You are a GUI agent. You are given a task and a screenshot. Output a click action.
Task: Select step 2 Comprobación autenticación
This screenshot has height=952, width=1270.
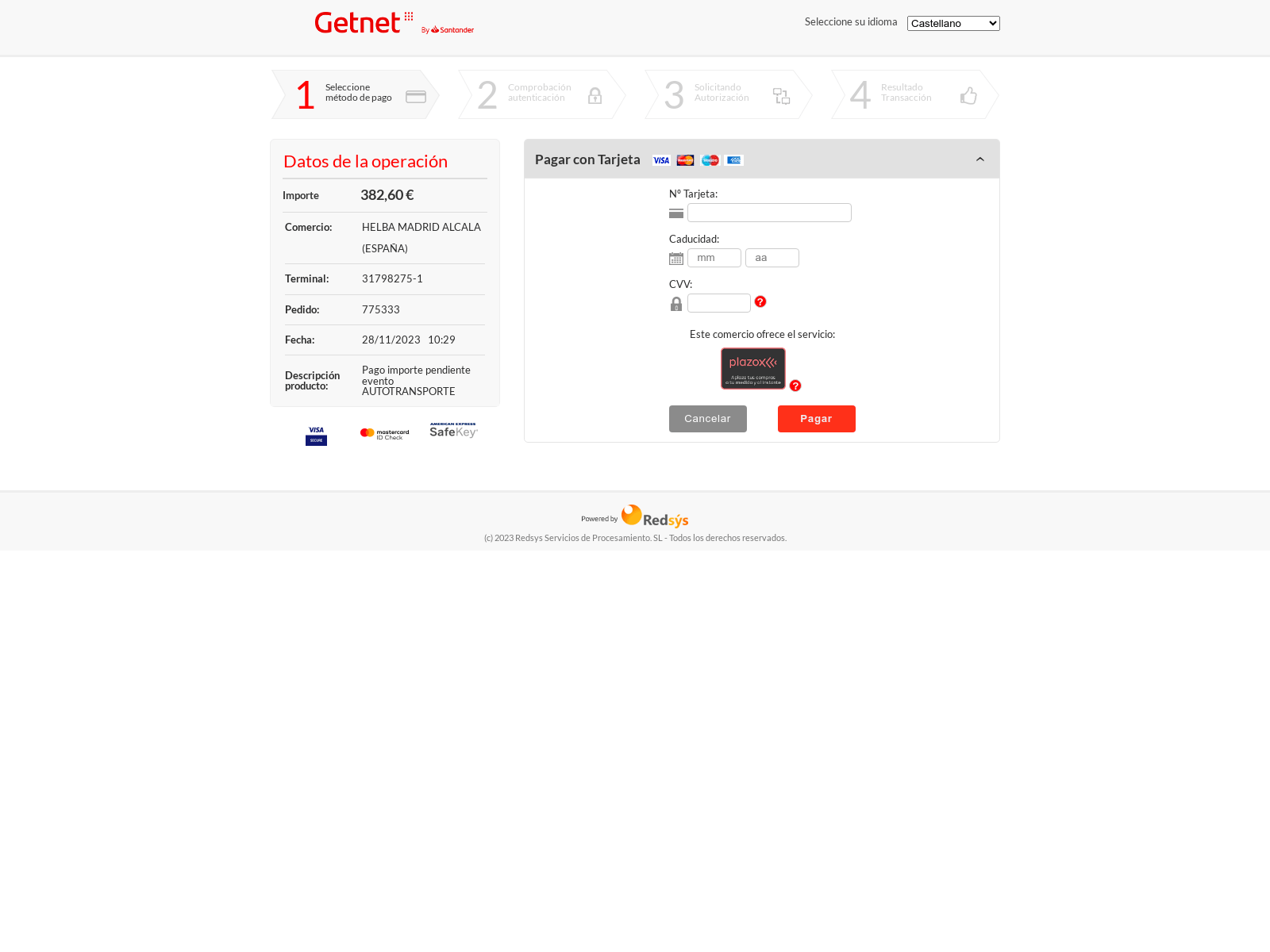click(542, 94)
